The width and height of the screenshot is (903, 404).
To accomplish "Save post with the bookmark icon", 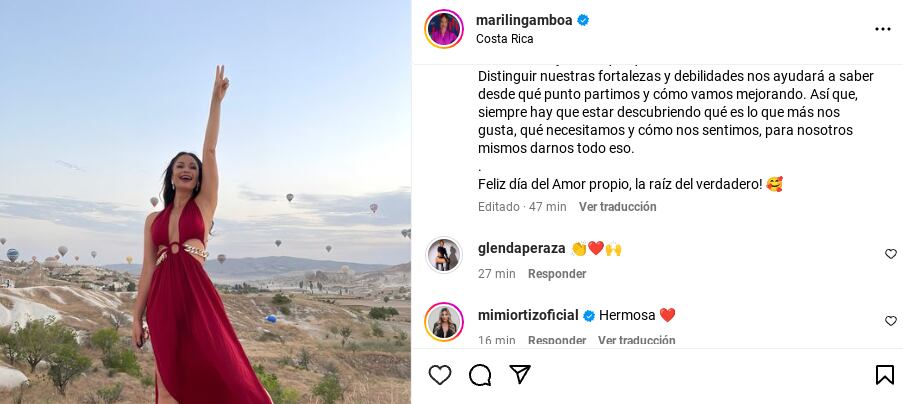I will tap(885, 375).
